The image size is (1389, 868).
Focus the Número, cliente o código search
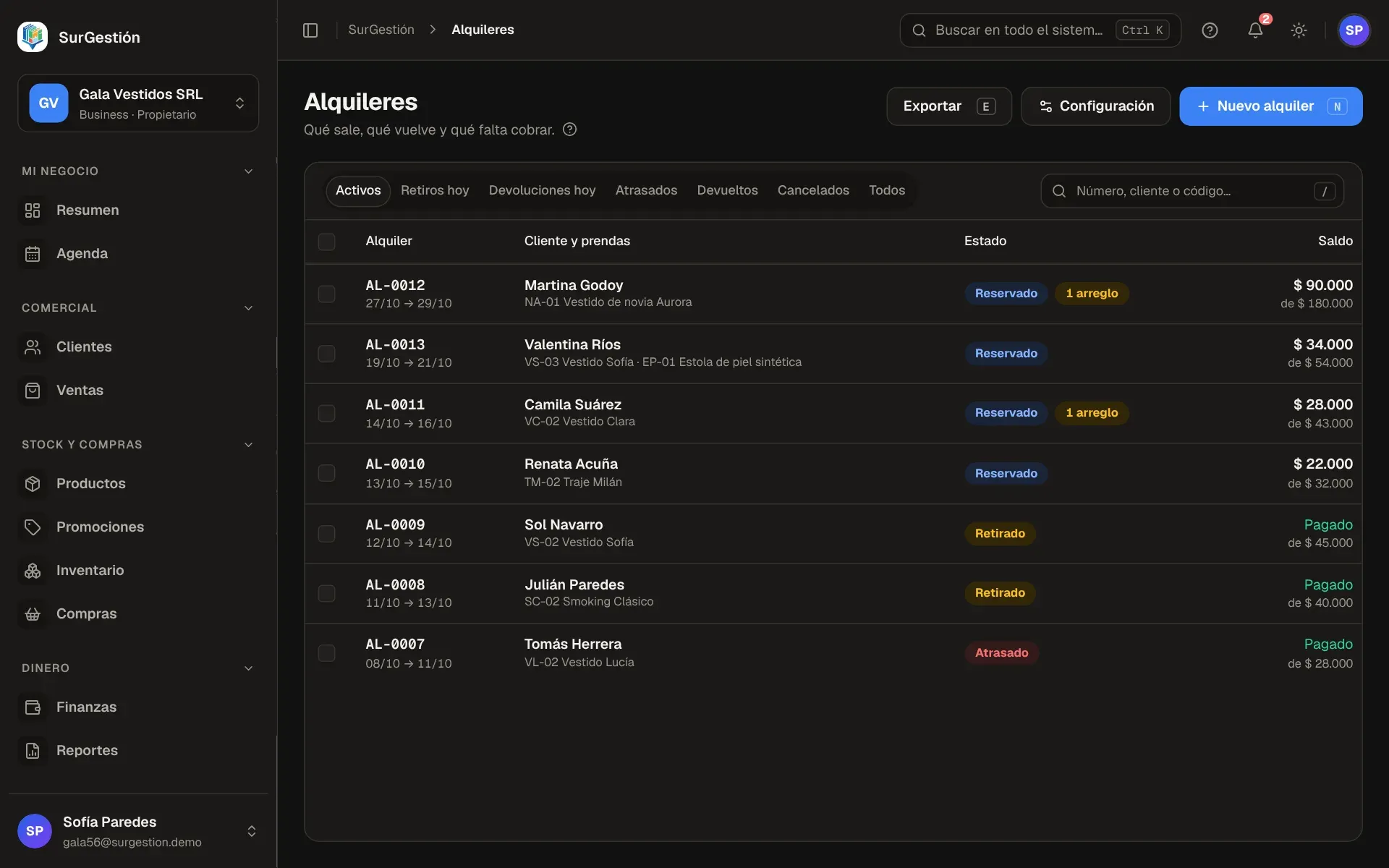pos(1192,191)
